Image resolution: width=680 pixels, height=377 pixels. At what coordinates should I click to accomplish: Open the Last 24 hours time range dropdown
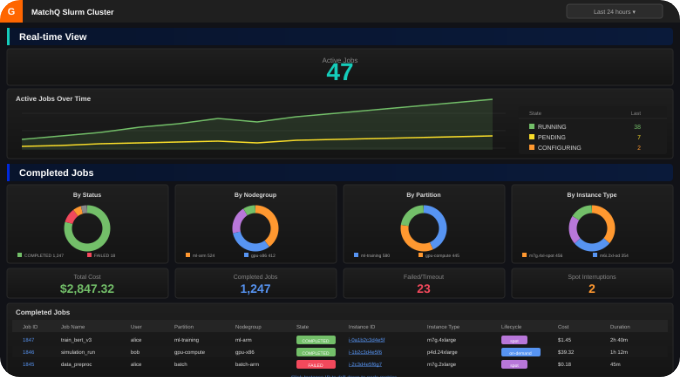click(x=614, y=12)
